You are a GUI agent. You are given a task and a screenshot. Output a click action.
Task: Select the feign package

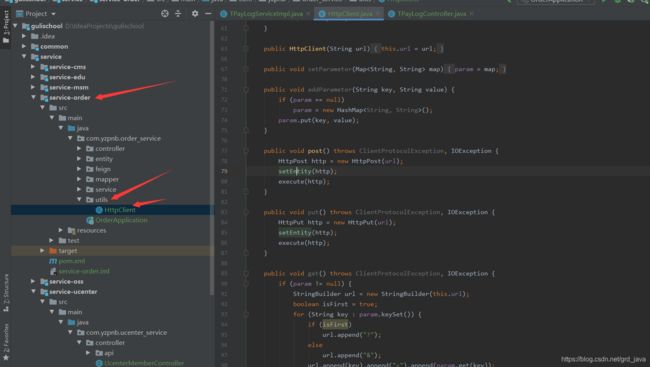point(103,169)
